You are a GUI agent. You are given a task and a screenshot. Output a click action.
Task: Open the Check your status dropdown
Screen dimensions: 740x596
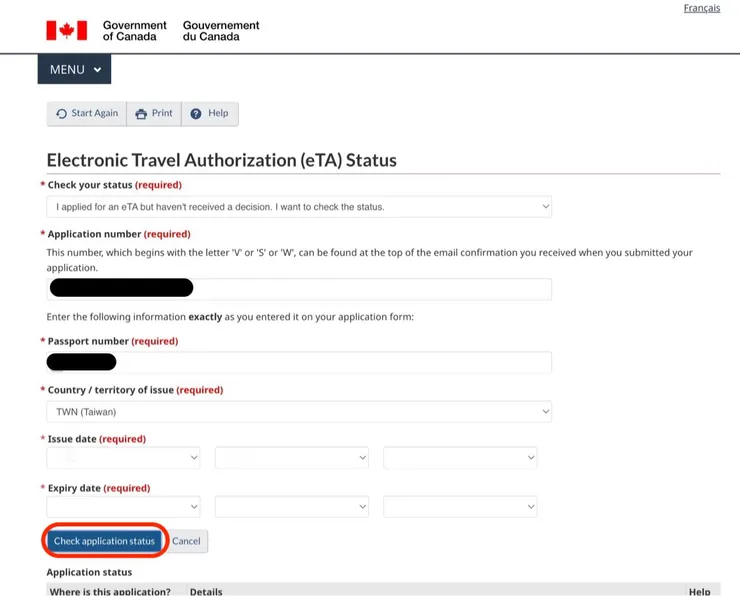tap(299, 207)
